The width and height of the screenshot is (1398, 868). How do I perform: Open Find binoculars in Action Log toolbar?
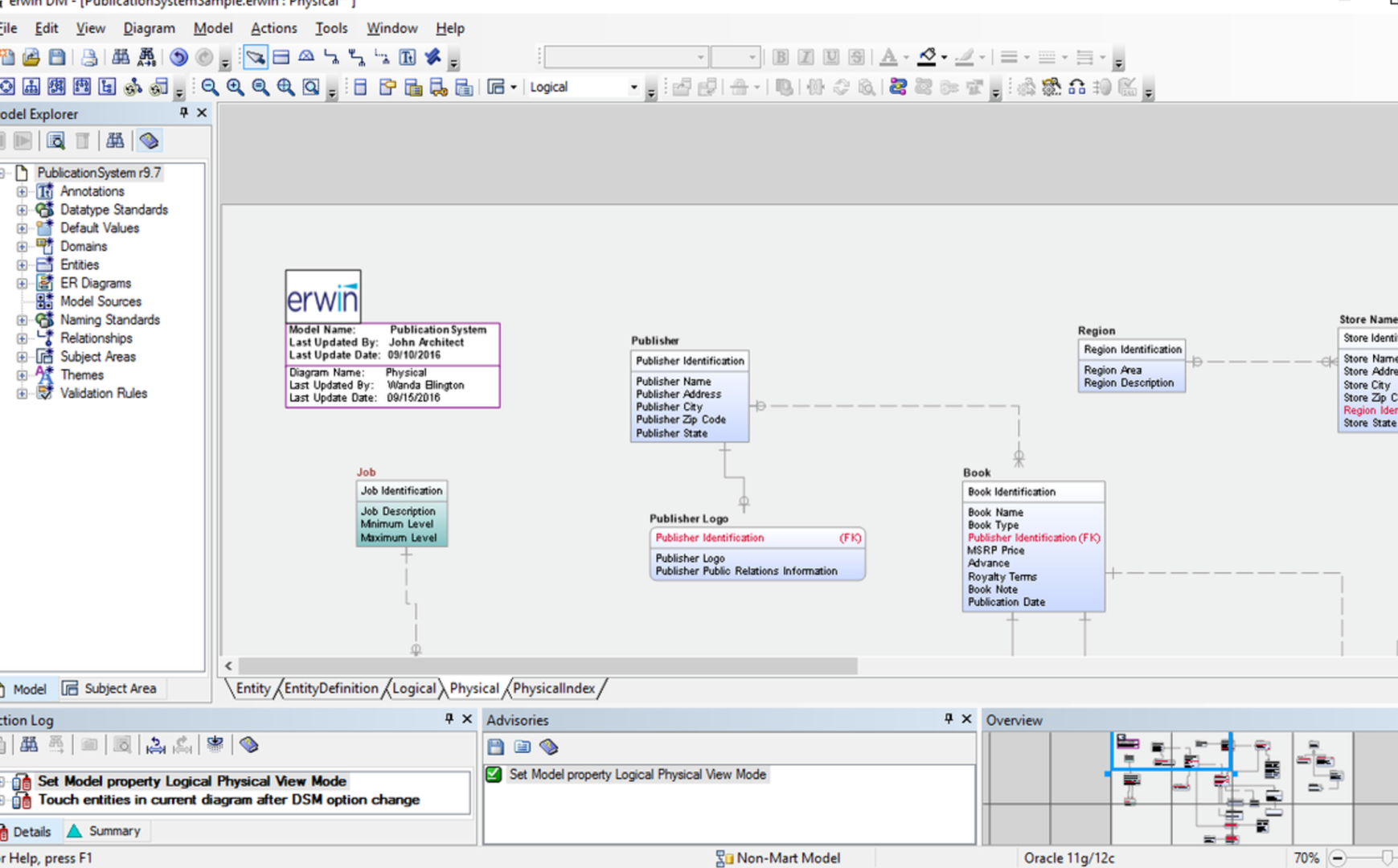coord(29,745)
